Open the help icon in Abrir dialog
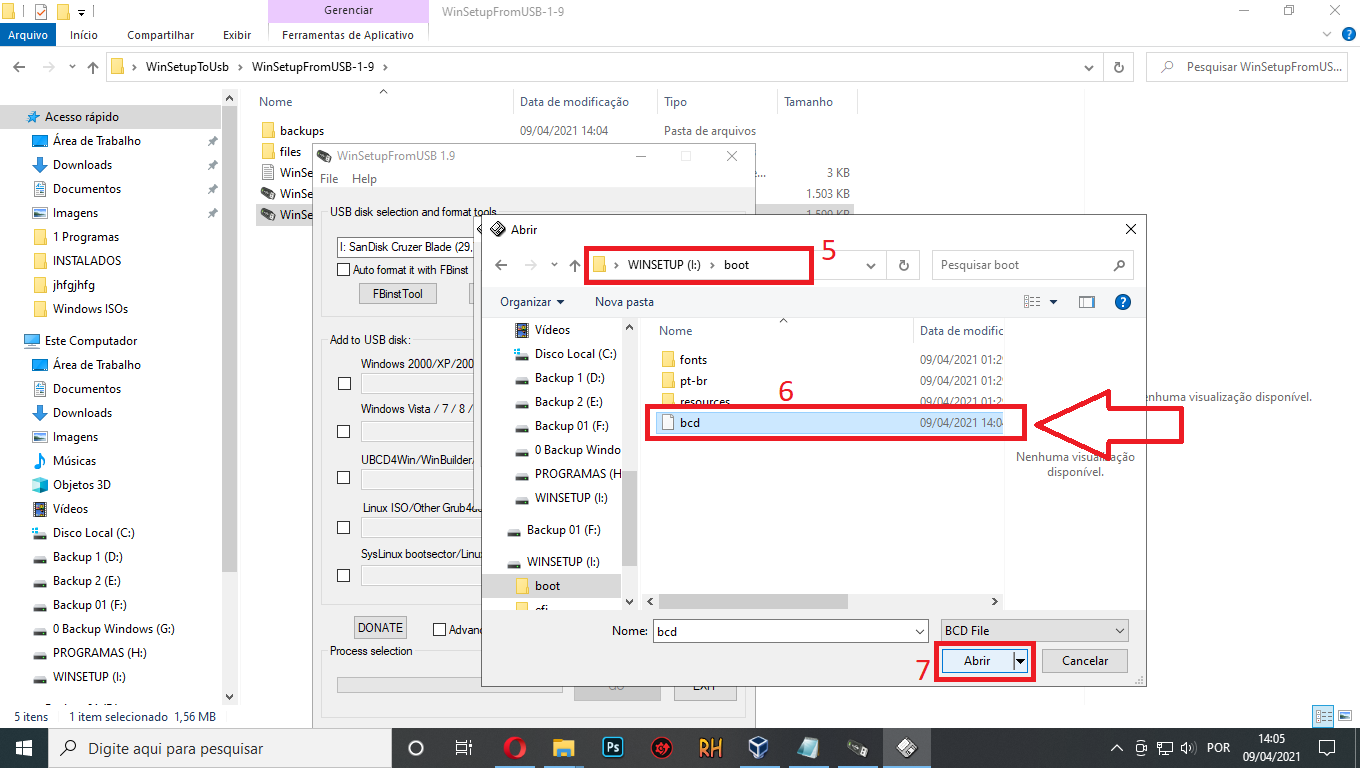The width and height of the screenshot is (1360, 768). click(x=1122, y=302)
